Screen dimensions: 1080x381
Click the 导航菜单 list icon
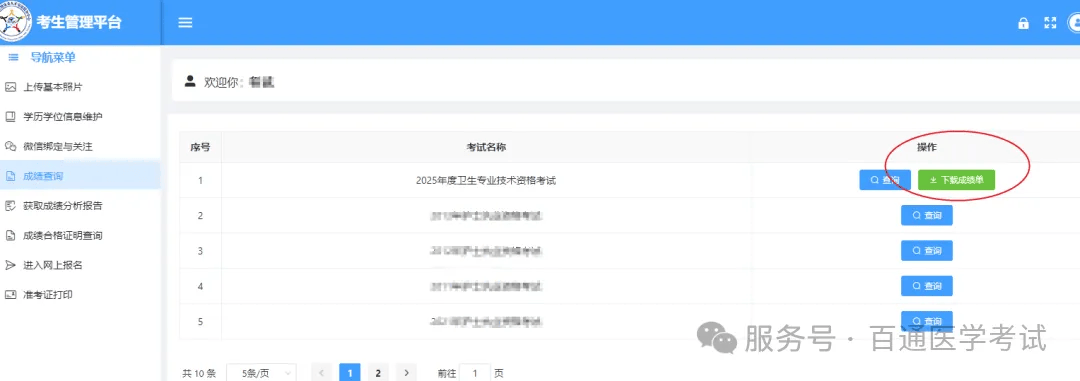pyautogui.click(x=13, y=57)
